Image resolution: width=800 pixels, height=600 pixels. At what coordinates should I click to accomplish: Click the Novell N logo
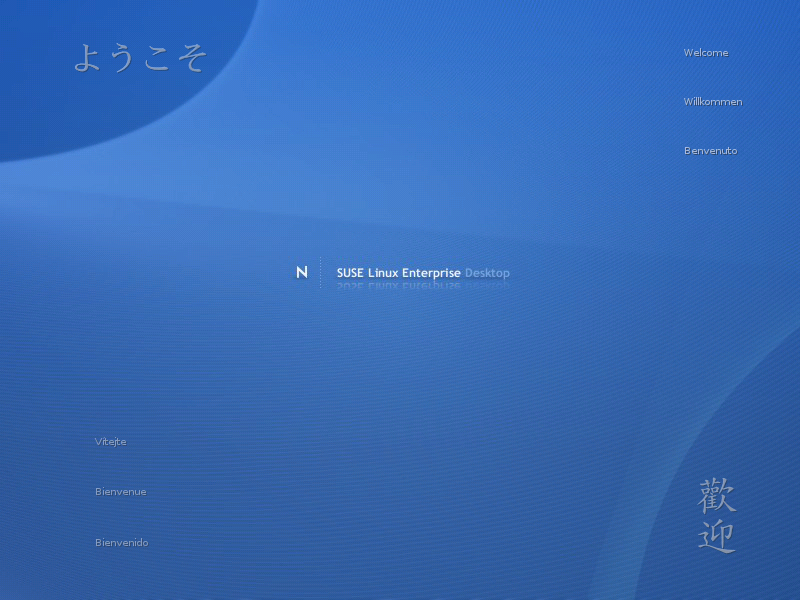coord(302,272)
